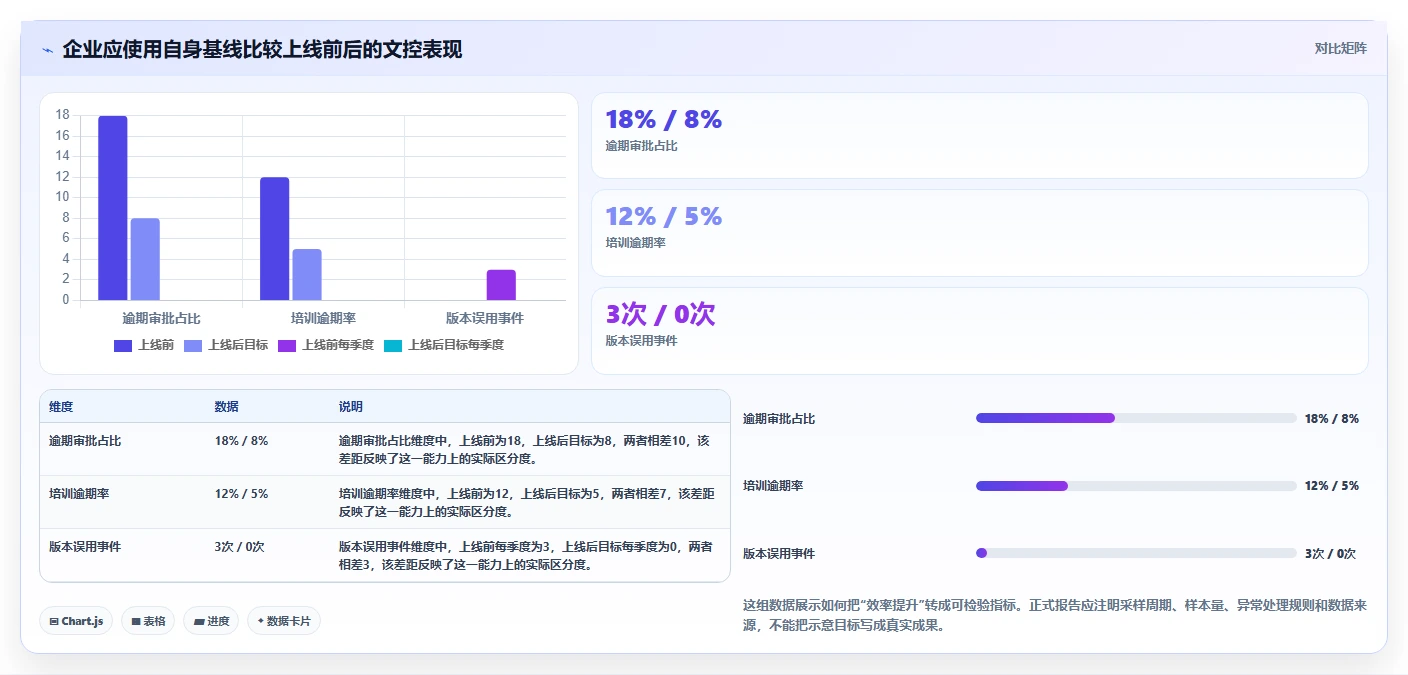The height and width of the screenshot is (675, 1408).
Task: Click the 18% / 8% table cell
Action: (x=241, y=441)
